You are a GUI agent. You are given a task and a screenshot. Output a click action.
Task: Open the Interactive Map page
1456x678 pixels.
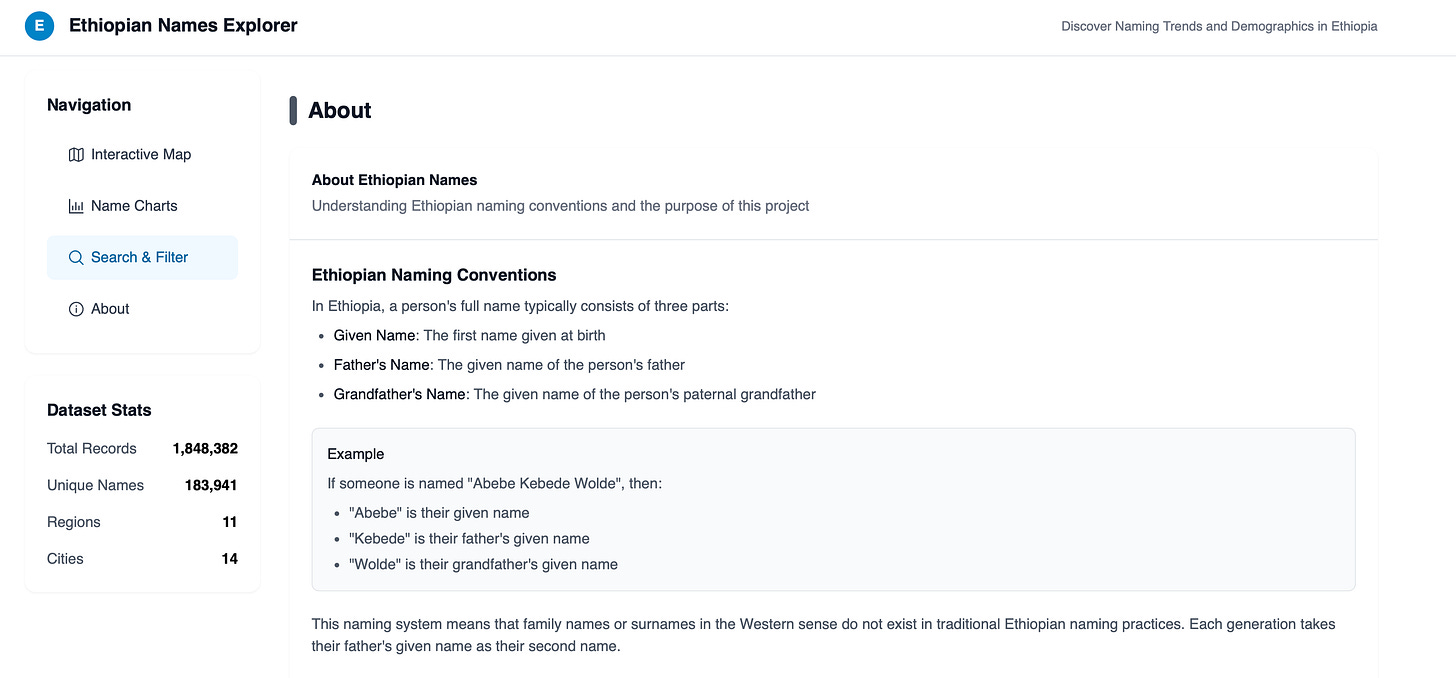coord(141,154)
